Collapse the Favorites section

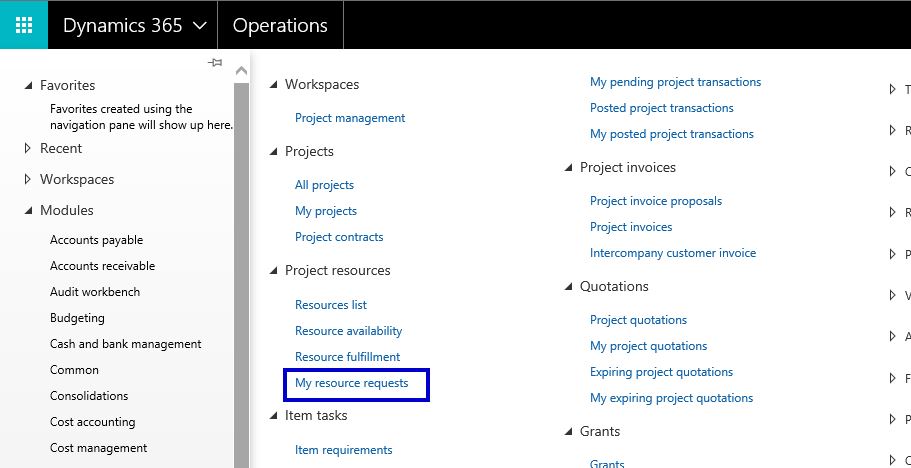coord(28,86)
